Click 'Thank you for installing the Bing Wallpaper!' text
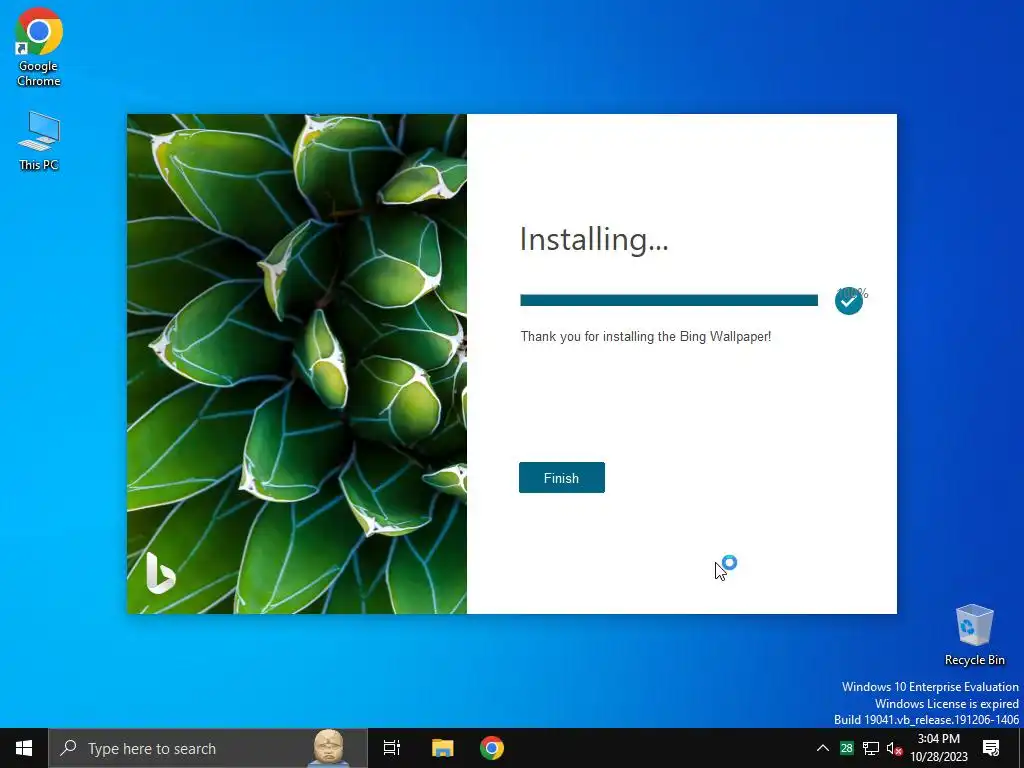The height and width of the screenshot is (768, 1024). click(x=646, y=336)
